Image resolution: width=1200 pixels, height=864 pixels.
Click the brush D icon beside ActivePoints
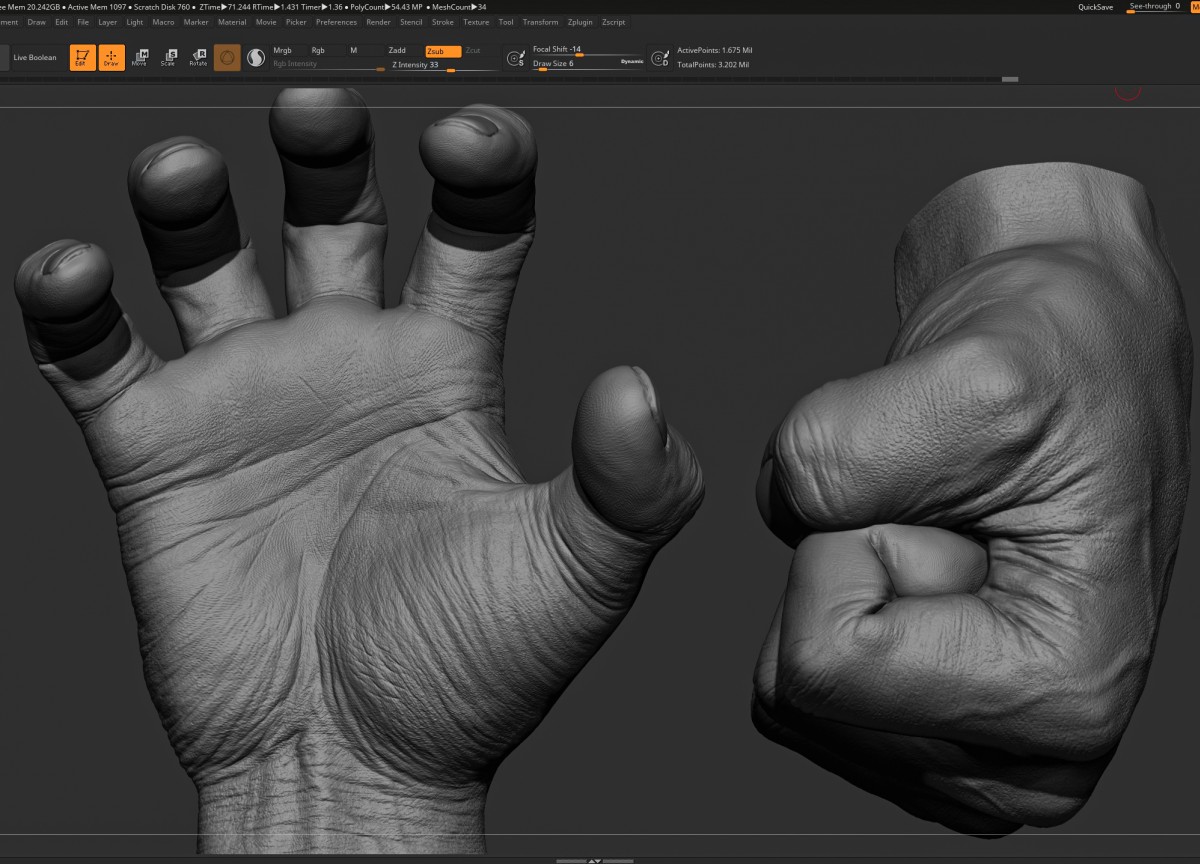[660, 58]
